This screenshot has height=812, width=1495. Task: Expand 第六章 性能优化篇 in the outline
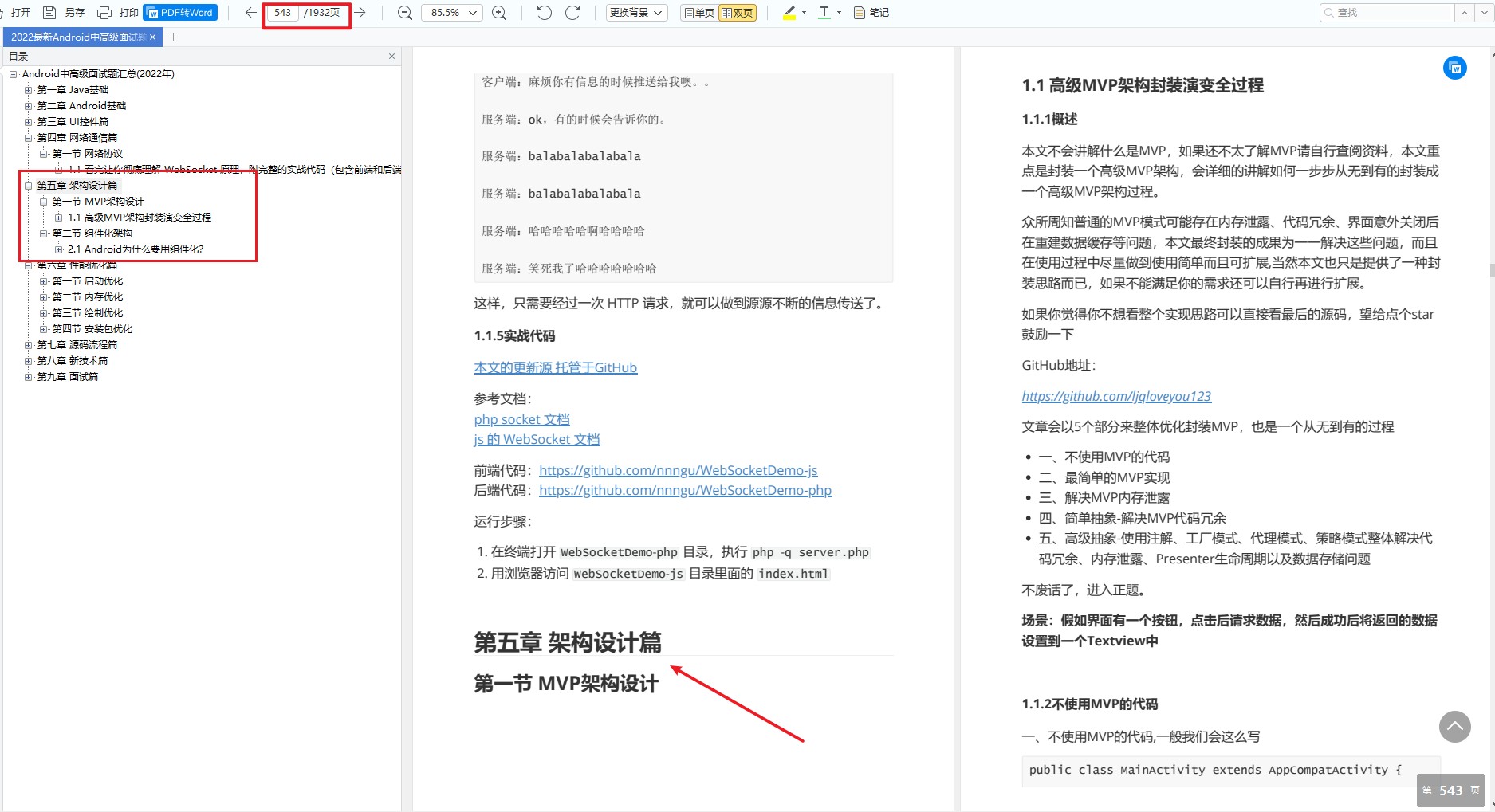[x=29, y=265]
